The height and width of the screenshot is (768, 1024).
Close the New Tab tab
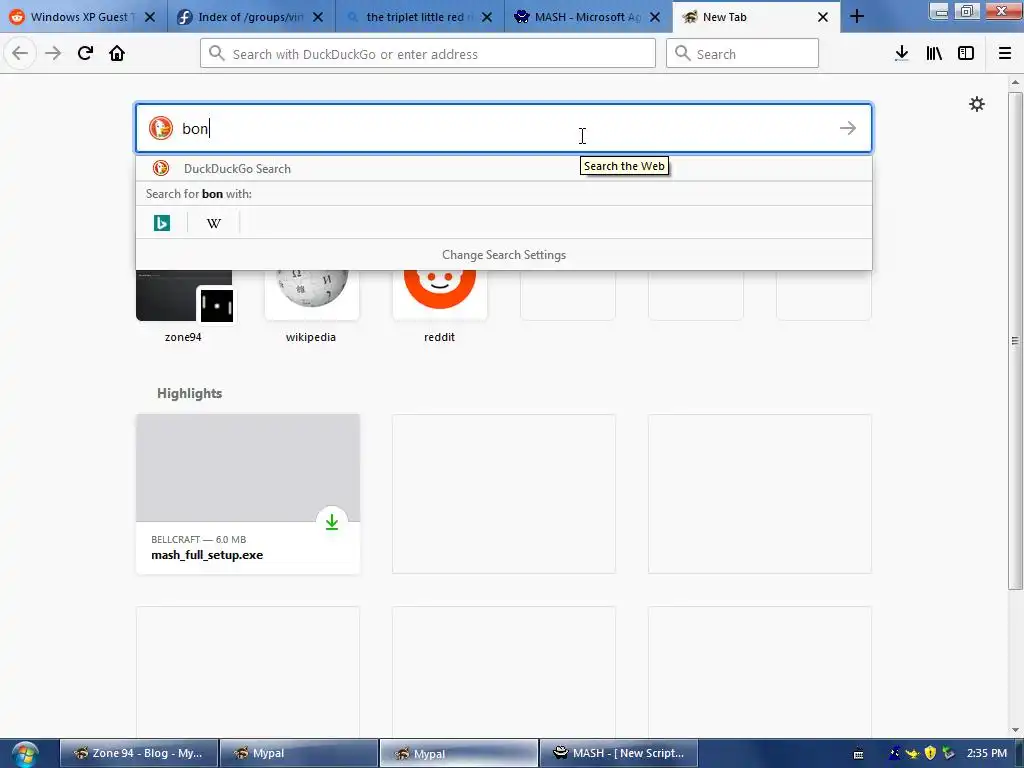[823, 17]
